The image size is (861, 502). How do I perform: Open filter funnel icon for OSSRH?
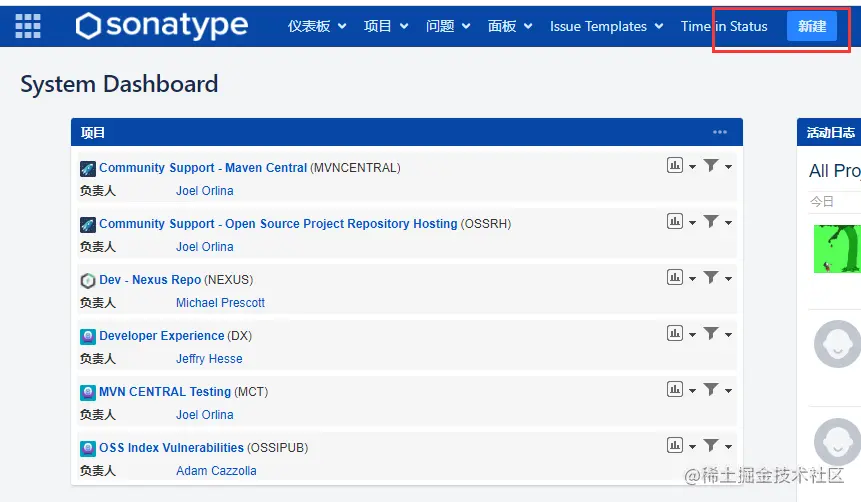click(711, 221)
